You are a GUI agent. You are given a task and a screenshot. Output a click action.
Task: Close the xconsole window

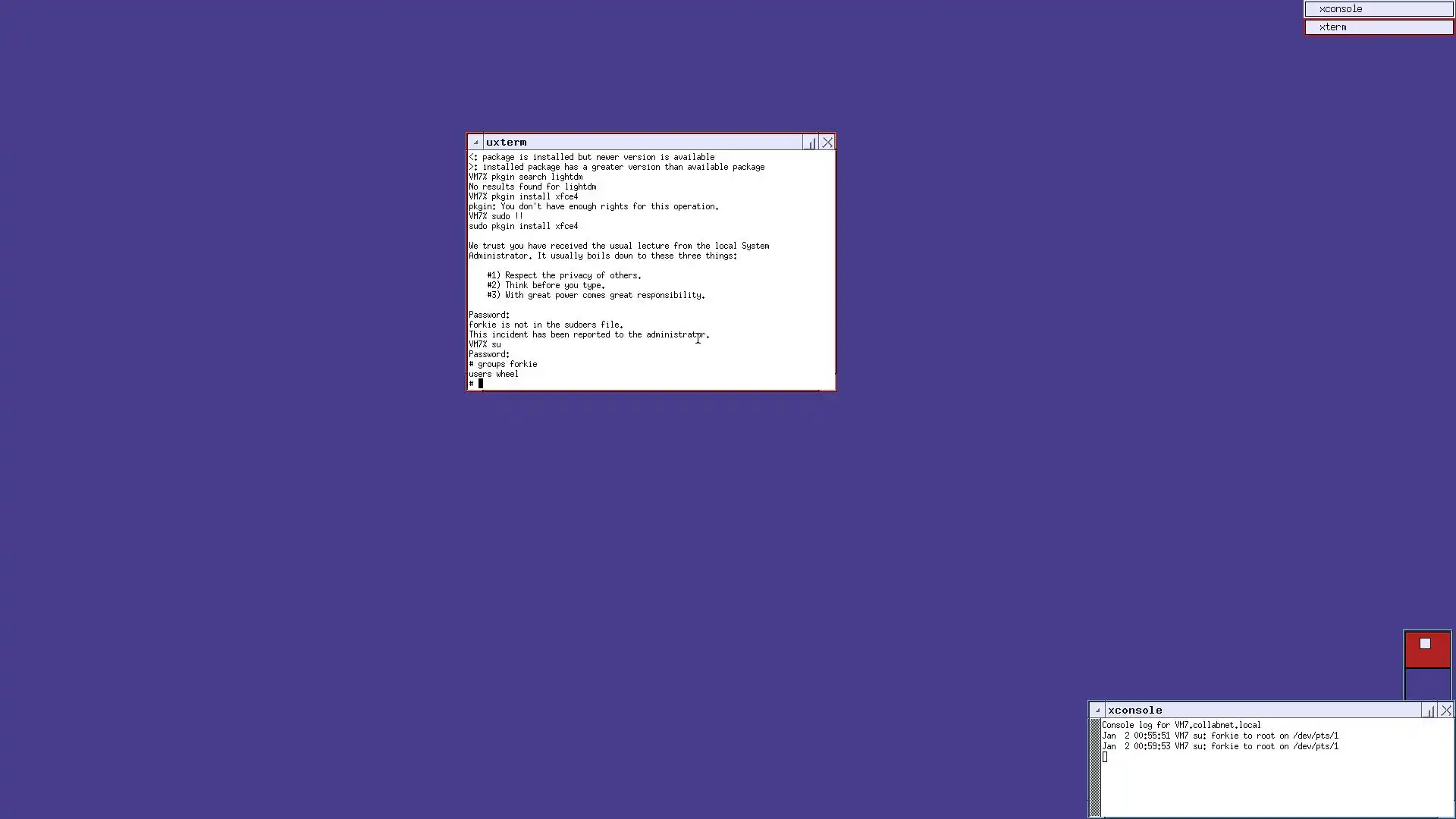coord(1446,711)
